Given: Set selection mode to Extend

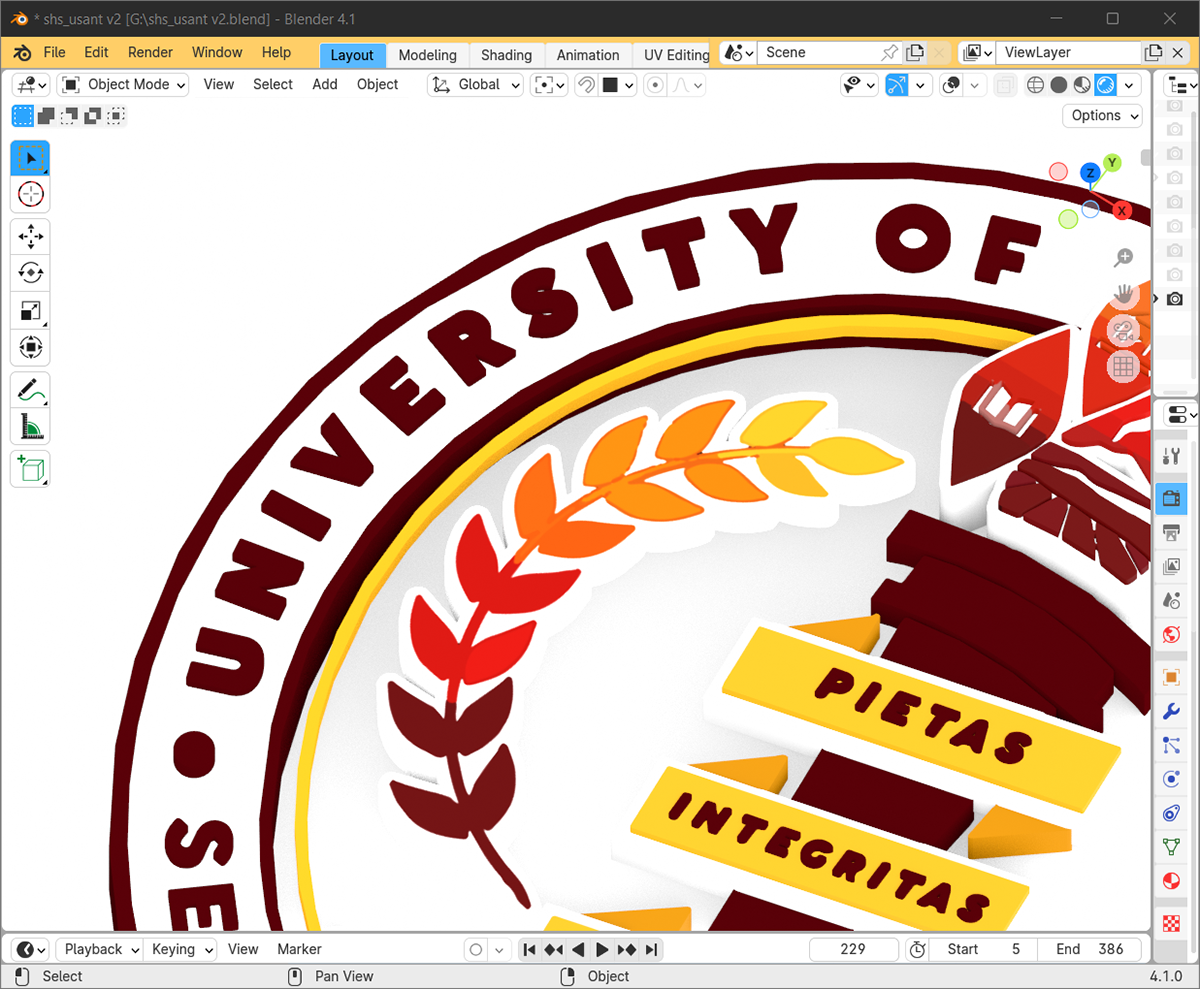Looking at the screenshot, I should [x=46, y=116].
